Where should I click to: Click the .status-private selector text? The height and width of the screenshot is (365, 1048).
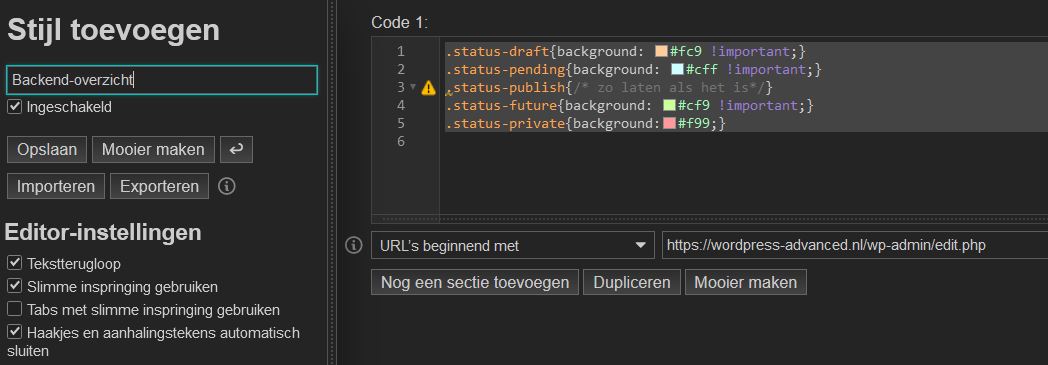(505, 124)
